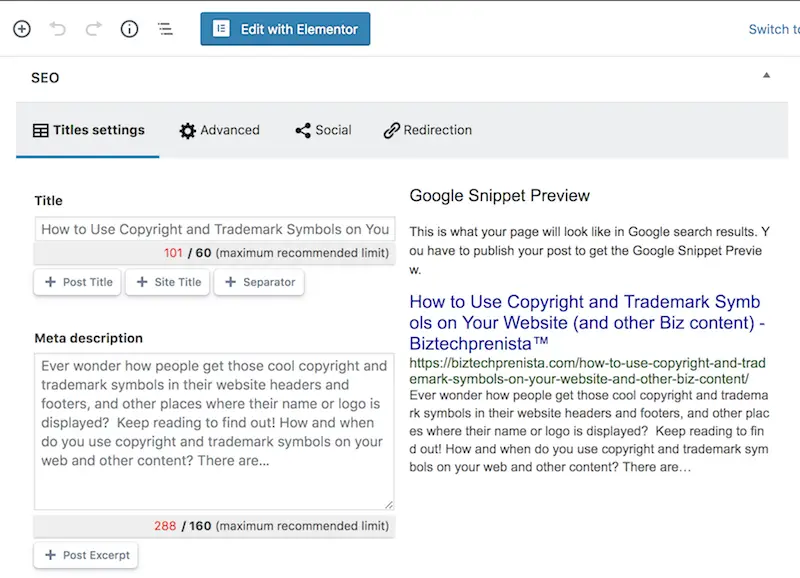Screen dimensions: 800x578
Task: Select the Titles settings tab
Action: (x=88, y=130)
